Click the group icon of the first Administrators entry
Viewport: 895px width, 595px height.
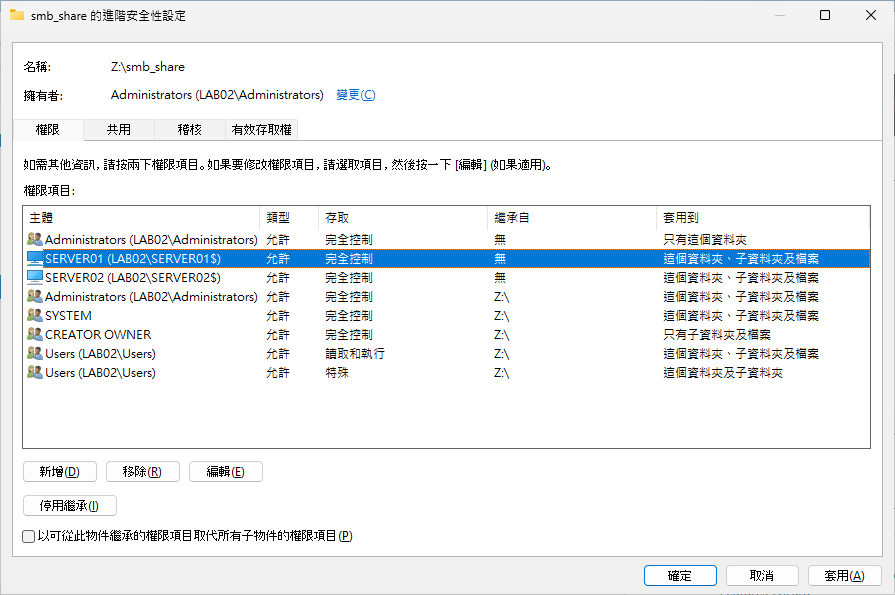point(35,239)
